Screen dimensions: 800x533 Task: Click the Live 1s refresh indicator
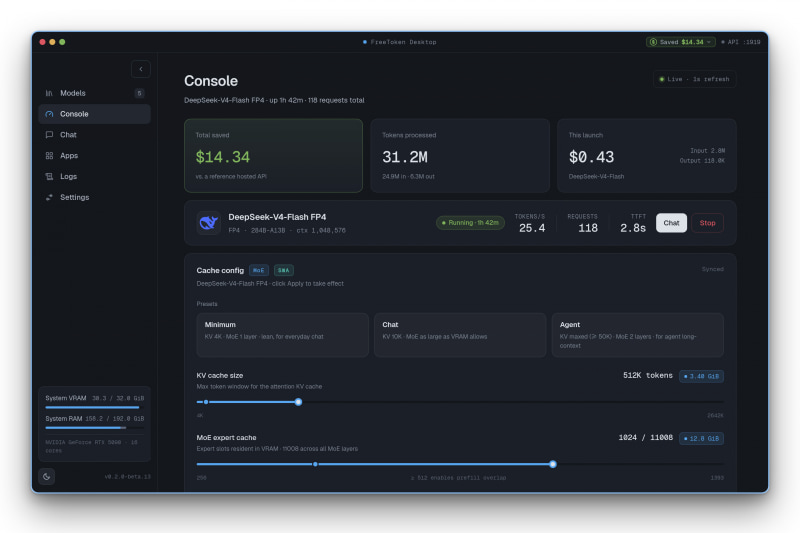[694, 79]
